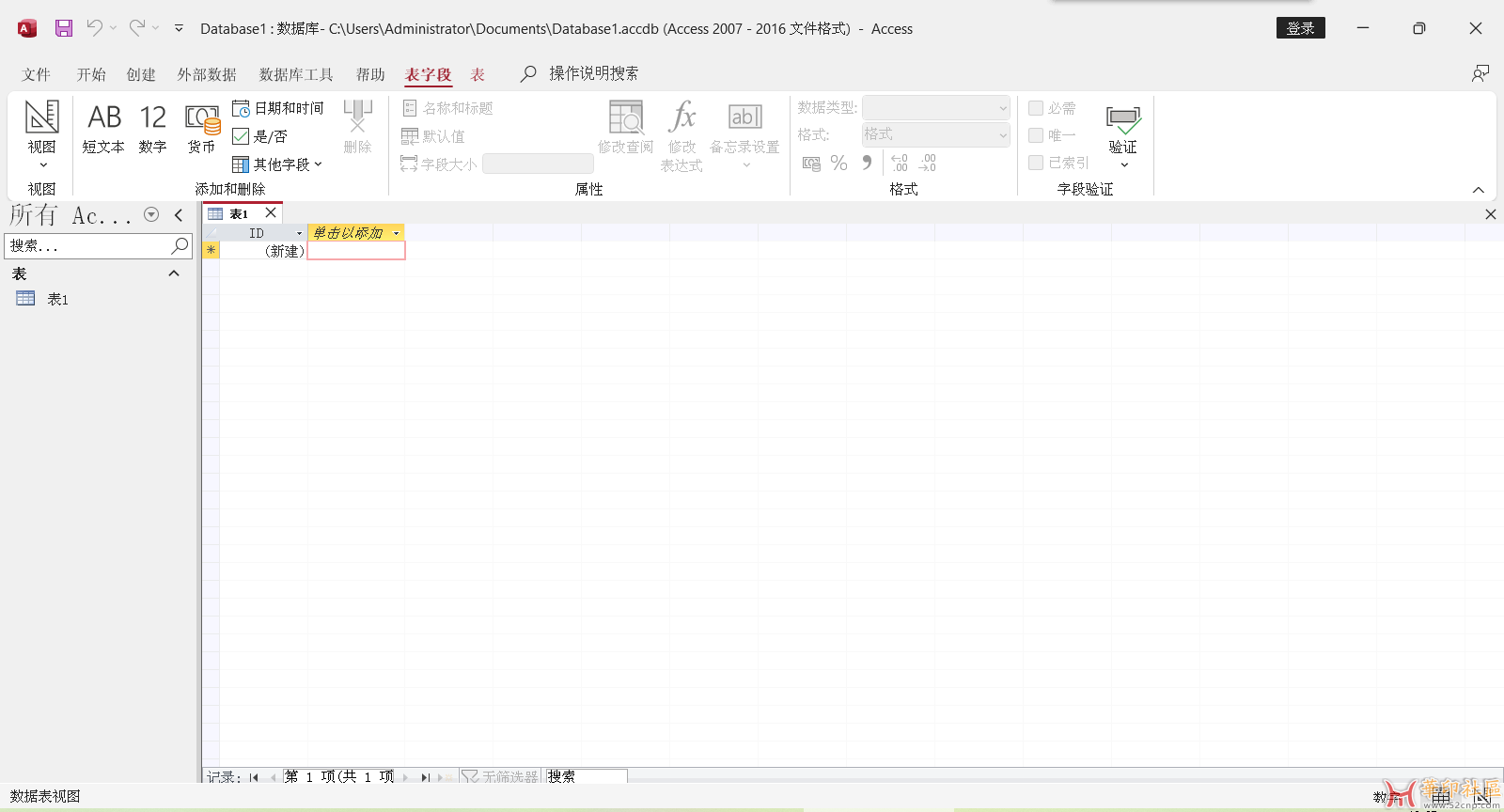Expand the 验证 dropdown arrow
This screenshot has height=812, width=1504.
click(1124, 165)
